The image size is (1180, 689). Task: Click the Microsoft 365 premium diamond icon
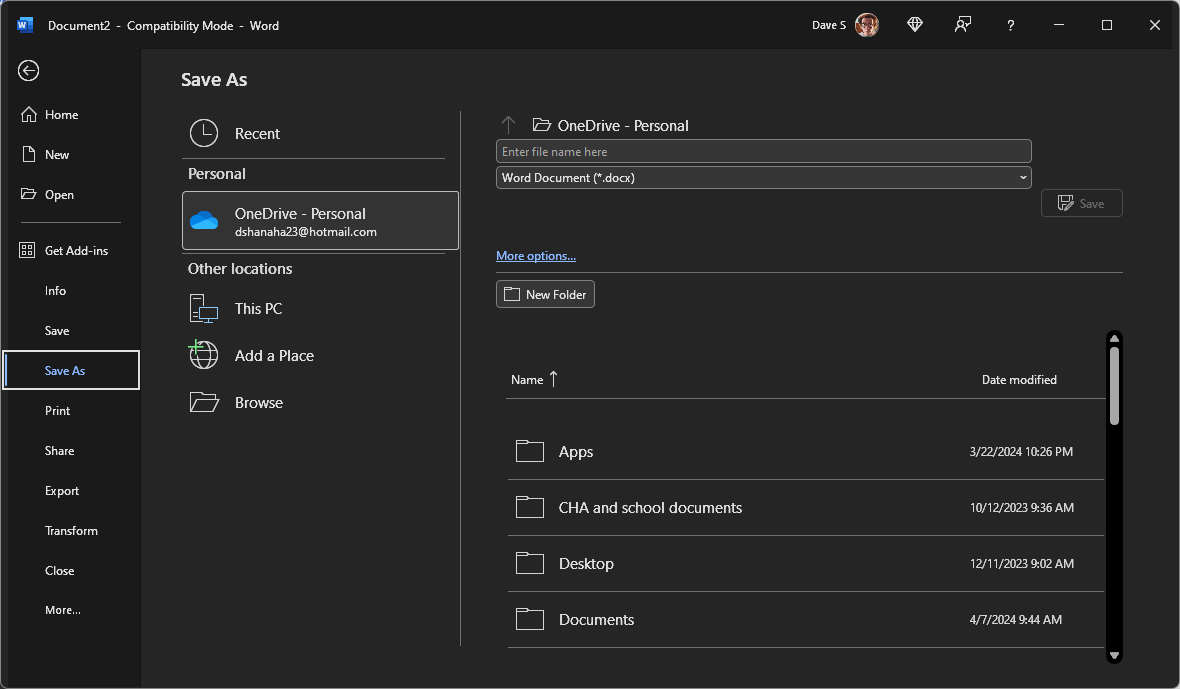(x=914, y=24)
